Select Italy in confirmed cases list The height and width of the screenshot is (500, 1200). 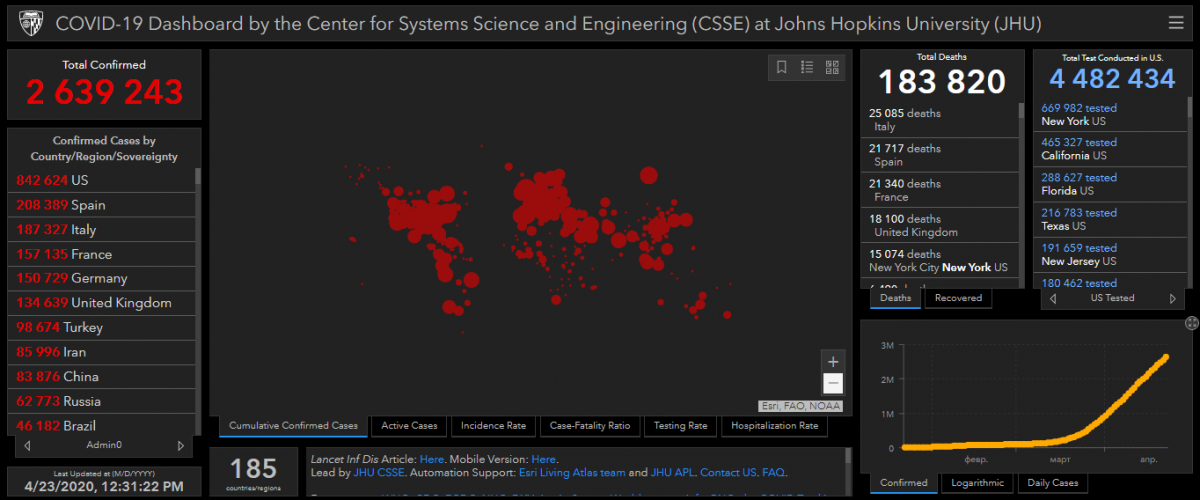100,229
